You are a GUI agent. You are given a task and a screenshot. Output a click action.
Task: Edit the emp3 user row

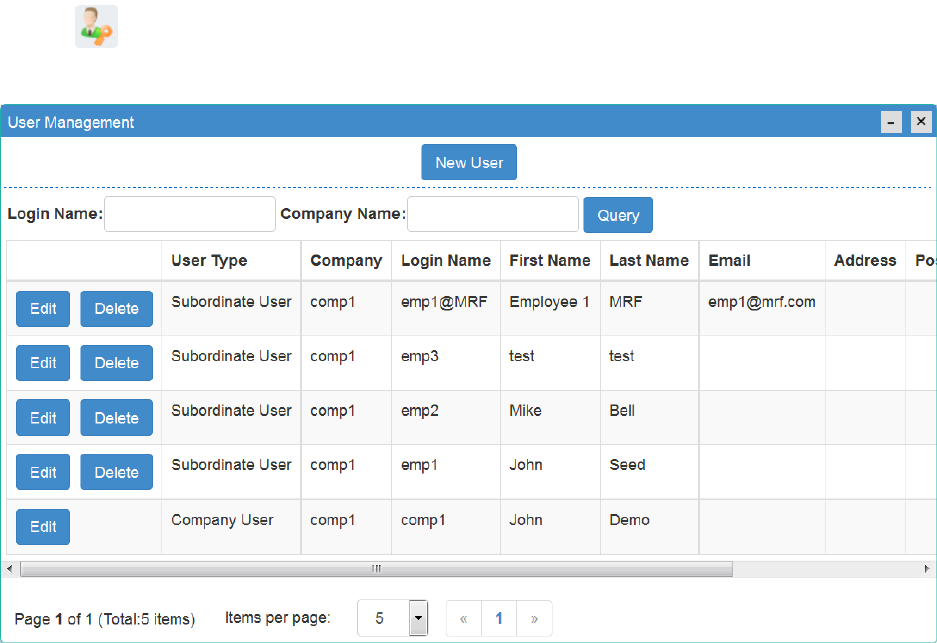coord(43,363)
